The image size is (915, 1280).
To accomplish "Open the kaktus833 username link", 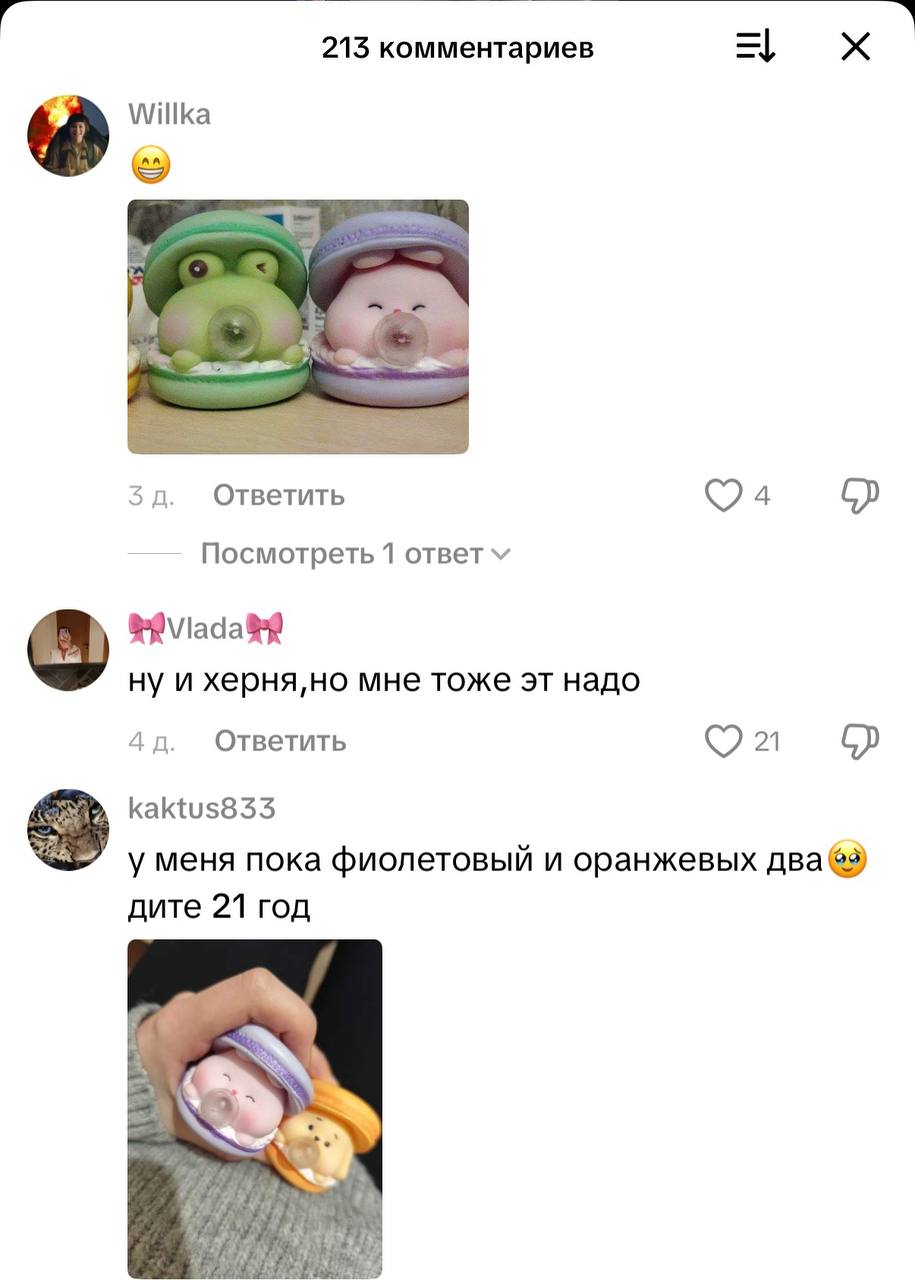I will tap(202, 808).
